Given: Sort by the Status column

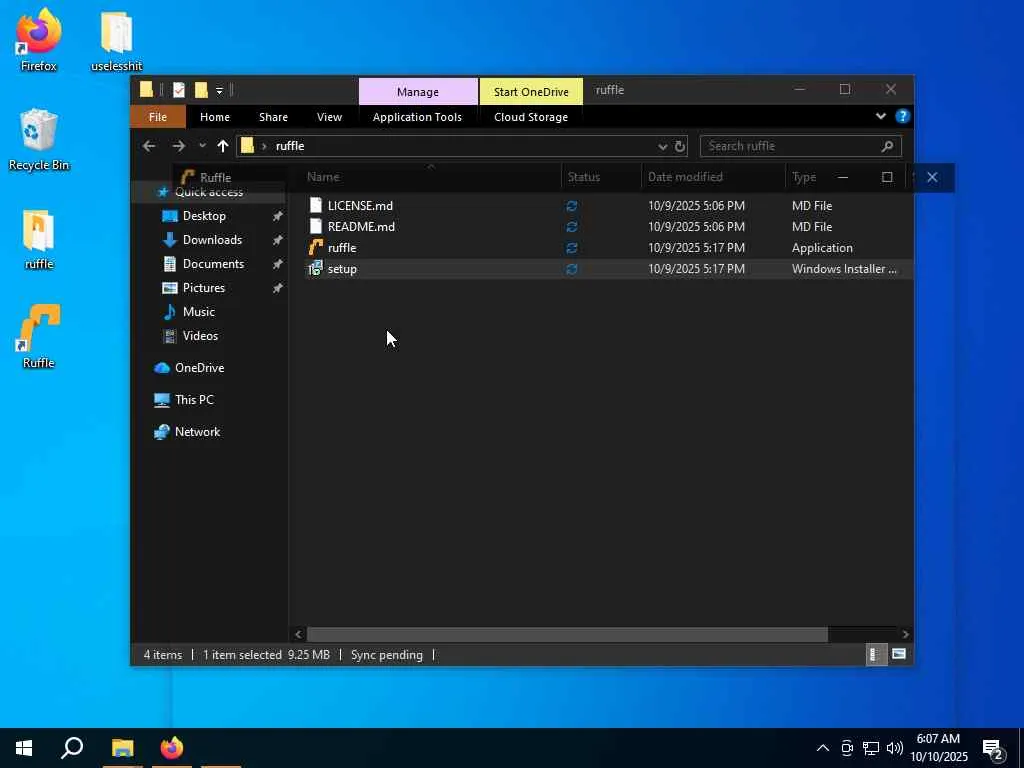Looking at the screenshot, I should (x=584, y=177).
